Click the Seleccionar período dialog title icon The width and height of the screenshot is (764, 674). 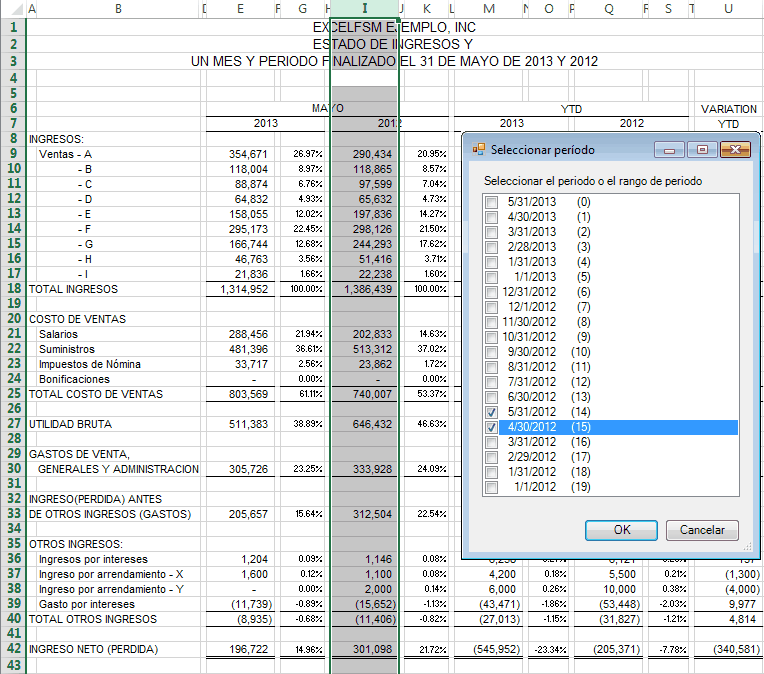click(x=478, y=150)
